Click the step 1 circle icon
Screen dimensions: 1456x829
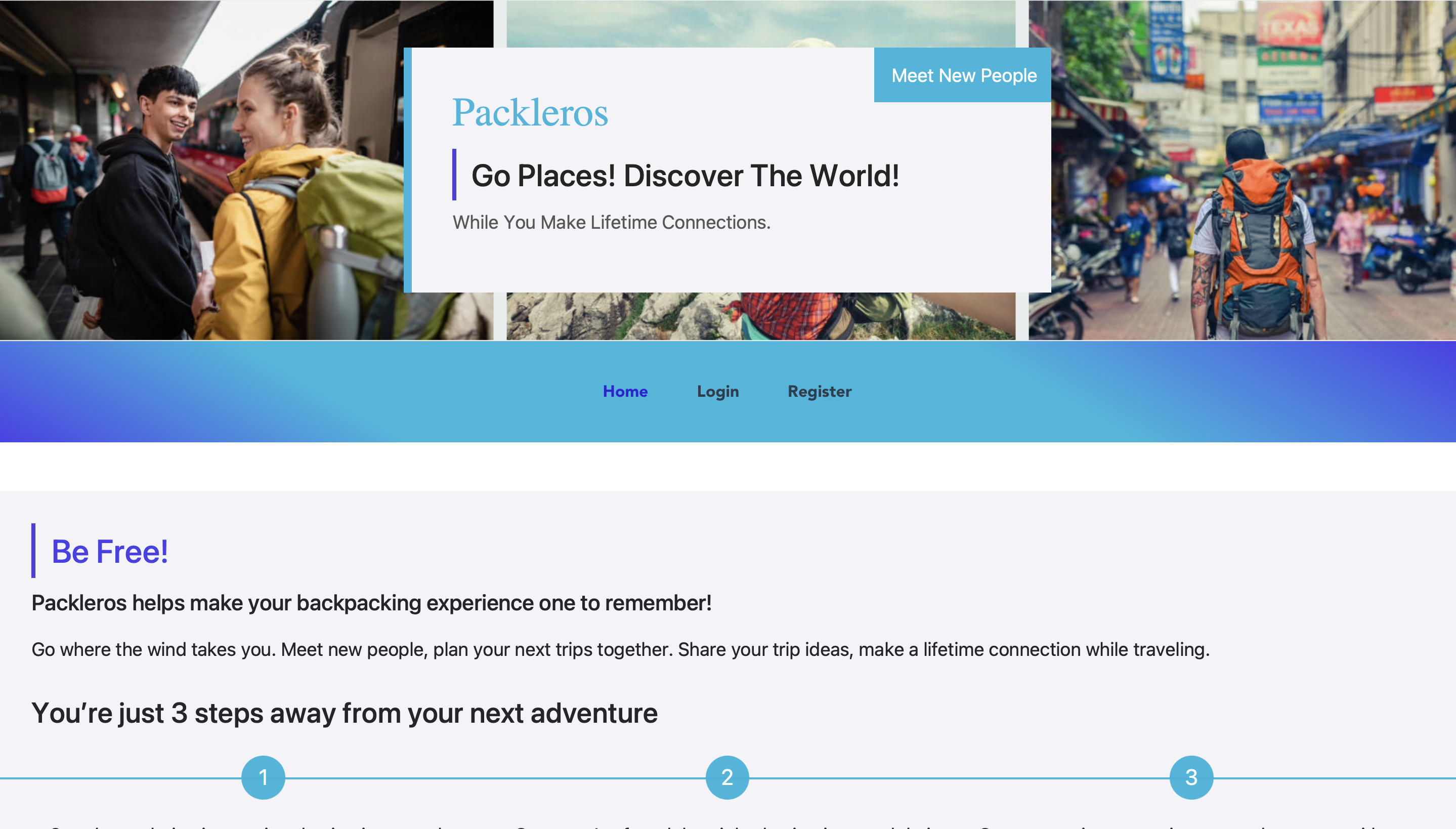coord(263,777)
